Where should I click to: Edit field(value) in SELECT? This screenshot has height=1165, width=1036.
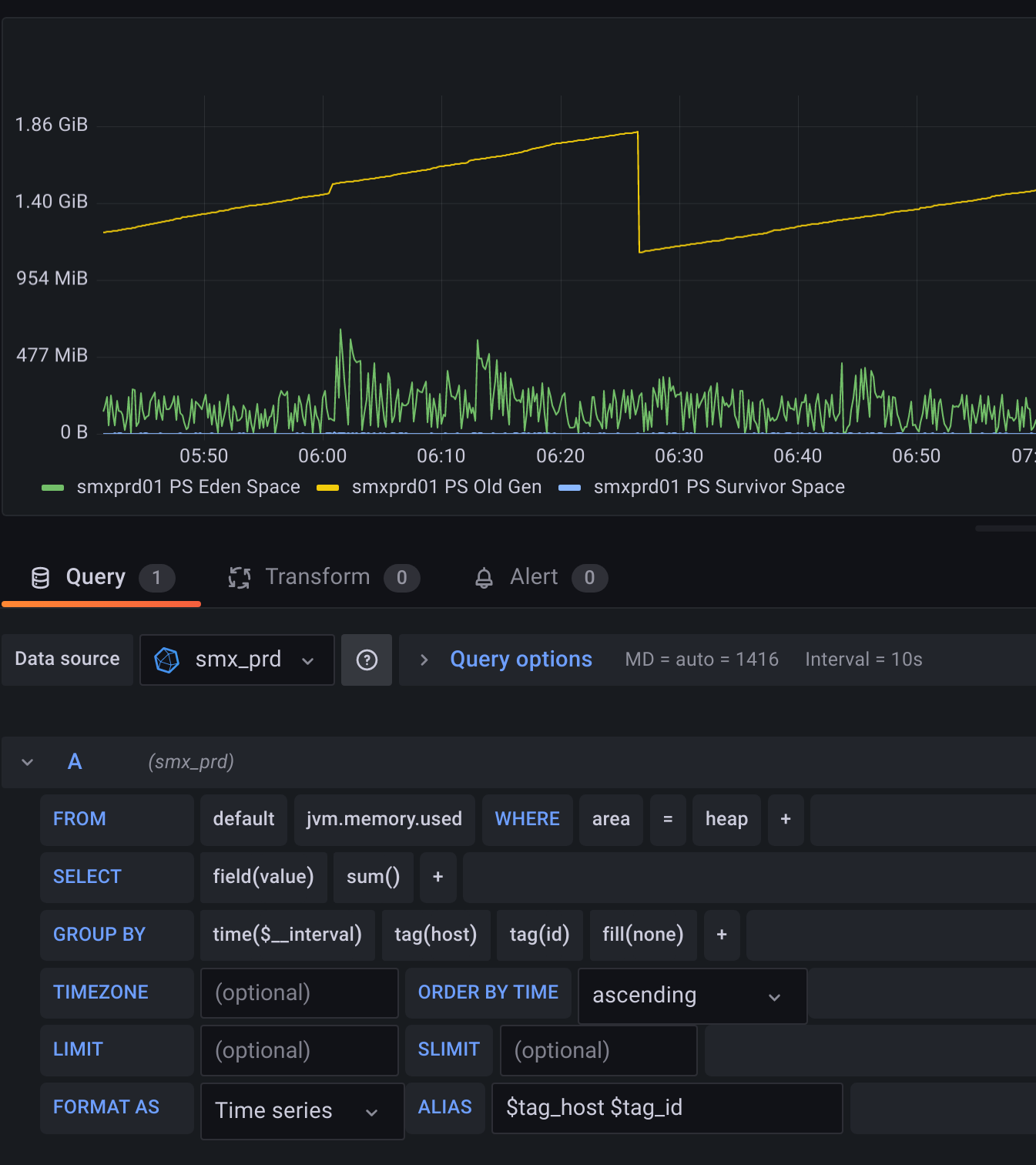pos(263,877)
